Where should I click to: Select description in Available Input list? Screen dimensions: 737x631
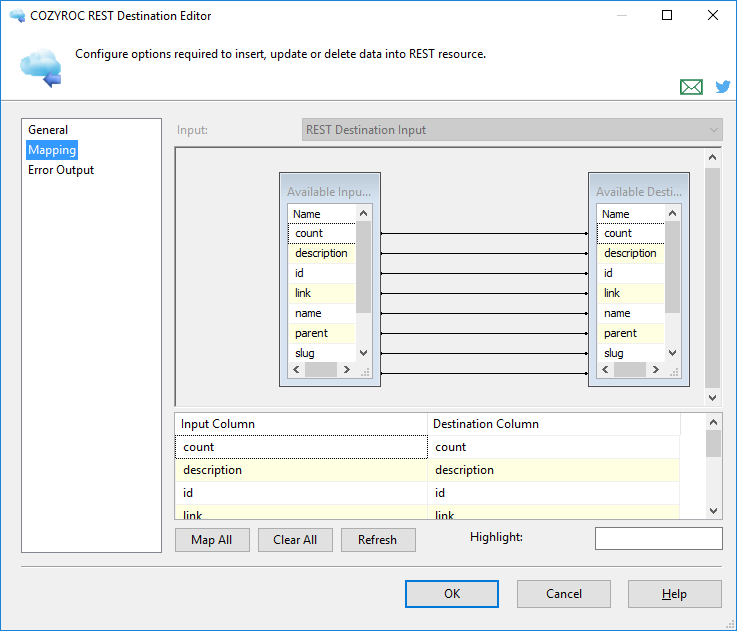(x=322, y=253)
